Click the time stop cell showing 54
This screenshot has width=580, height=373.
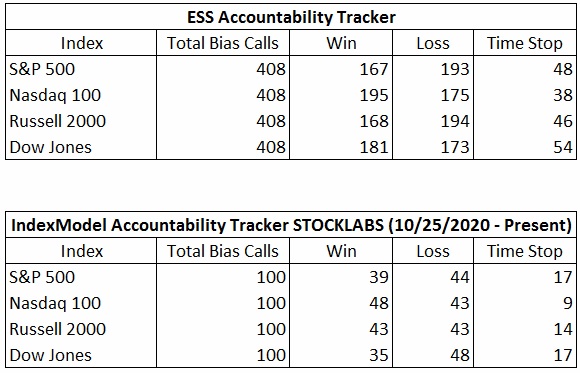[525, 147]
